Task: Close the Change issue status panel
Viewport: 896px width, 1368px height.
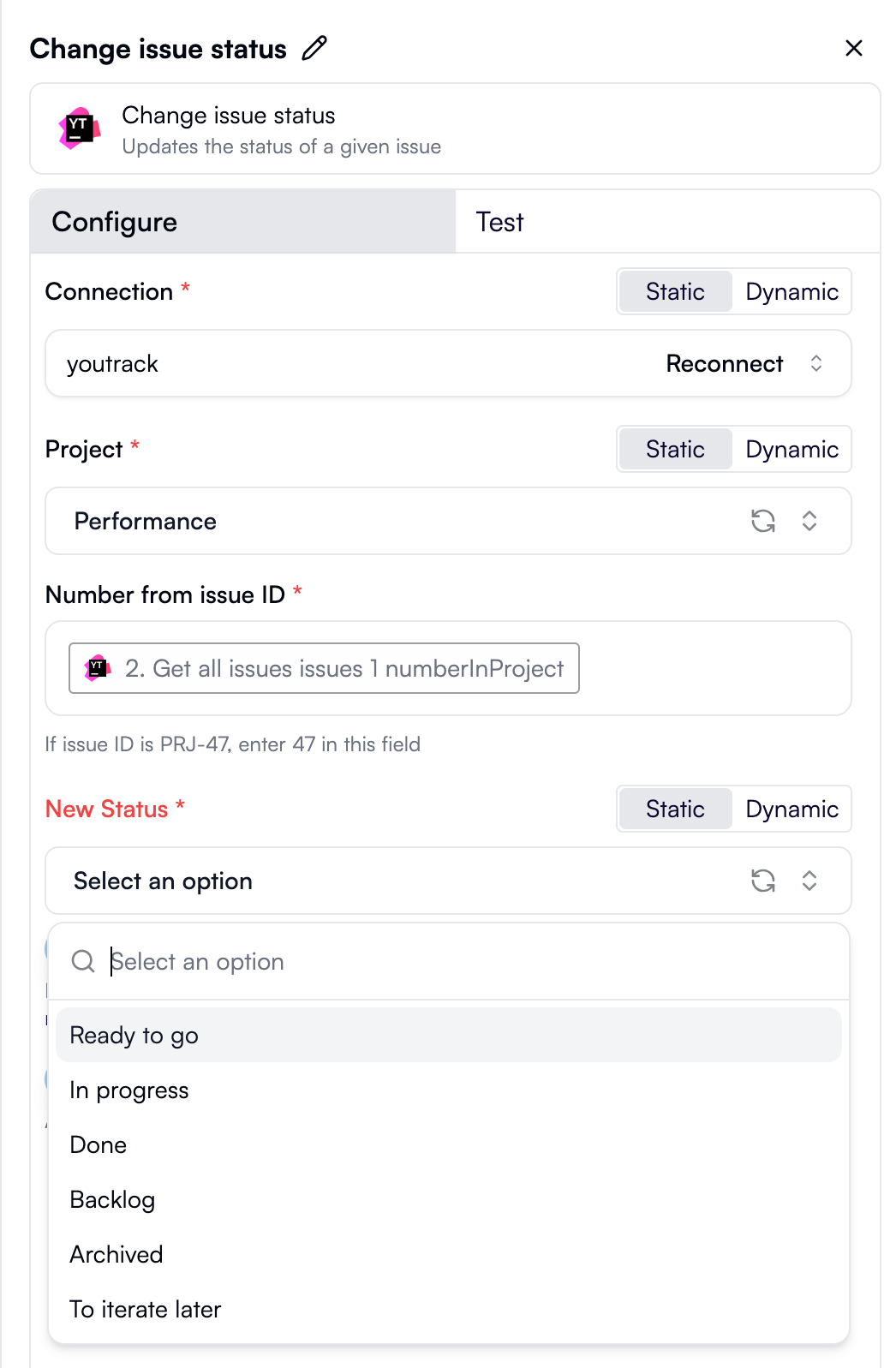Action: pyautogui.click(x=854, y=48)
